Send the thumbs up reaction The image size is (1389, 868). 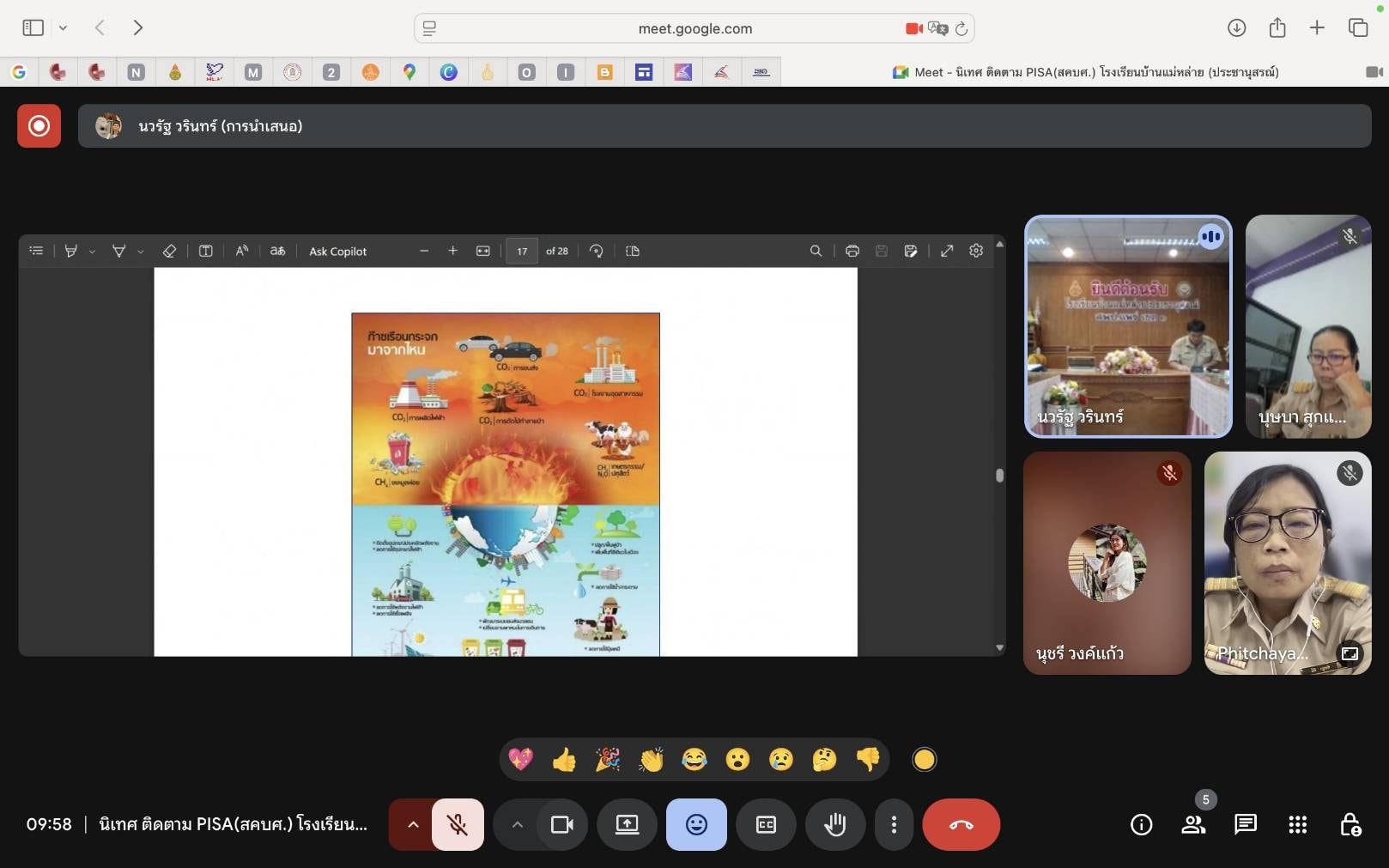[x=564, y=760]
